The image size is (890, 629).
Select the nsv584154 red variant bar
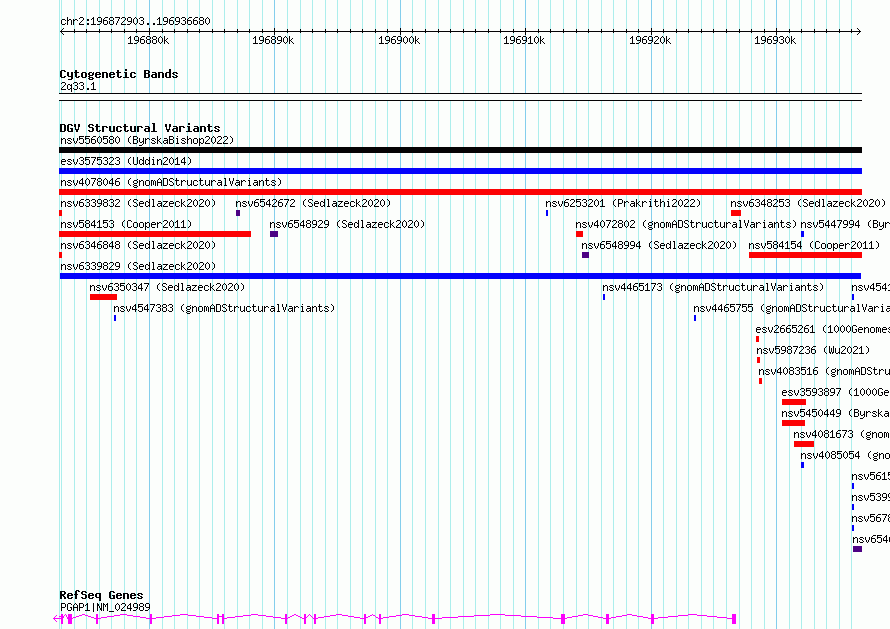tap(805, 255)
